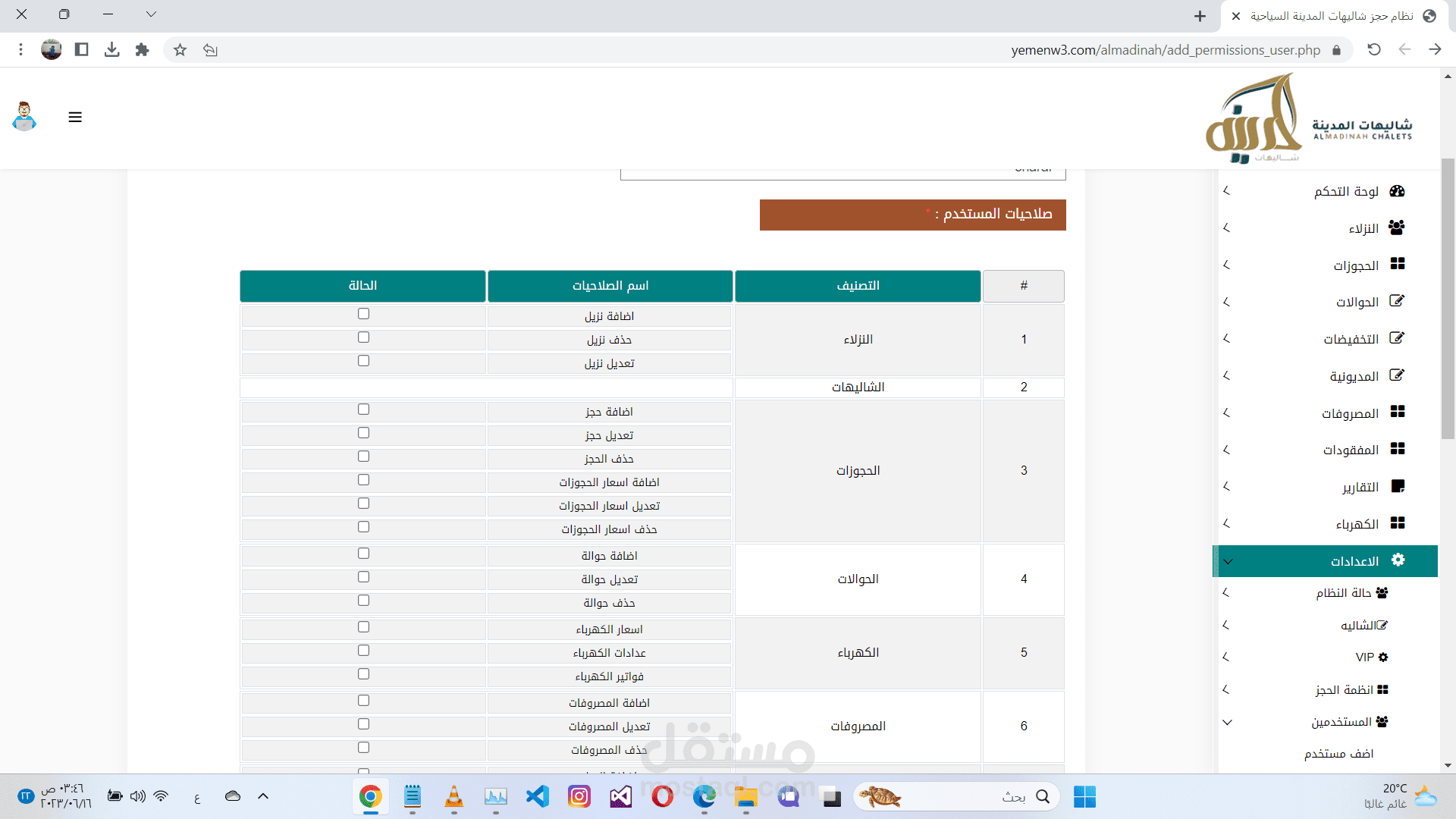Screen dimensions: 1456x819
Task: Open the hamburger menu in the header
Action: coord(75,118)
